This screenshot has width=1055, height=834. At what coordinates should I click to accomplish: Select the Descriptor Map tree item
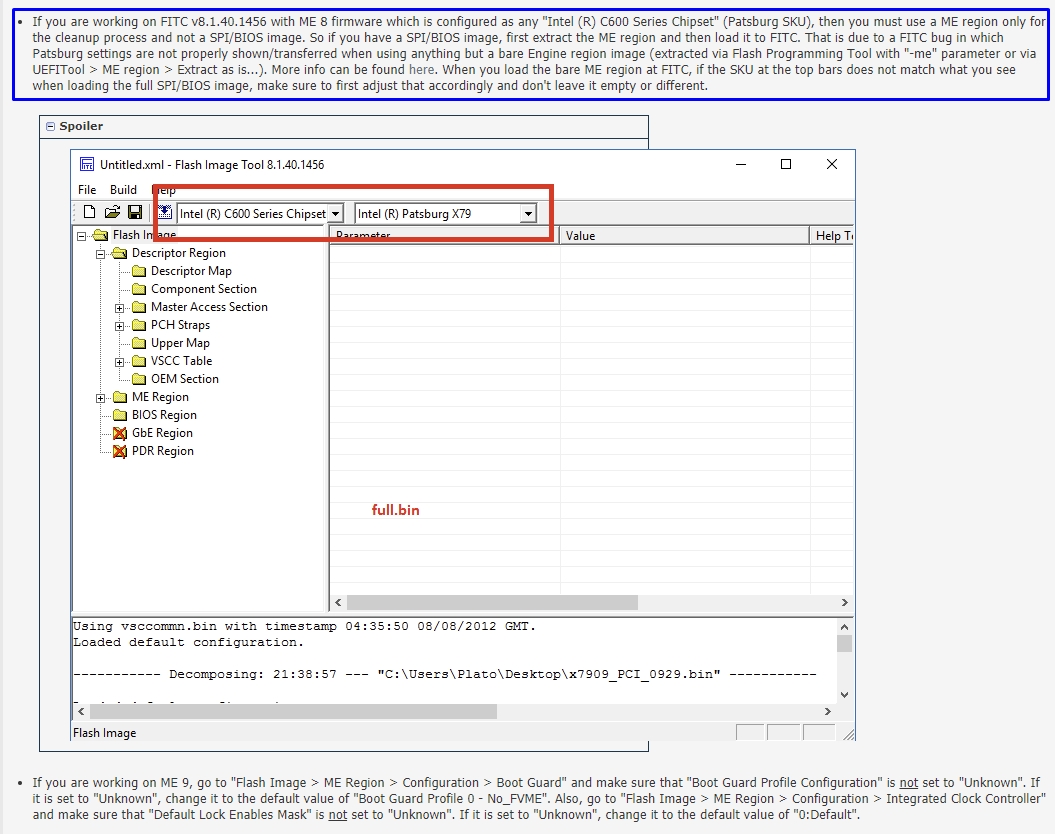coord(191,271)
